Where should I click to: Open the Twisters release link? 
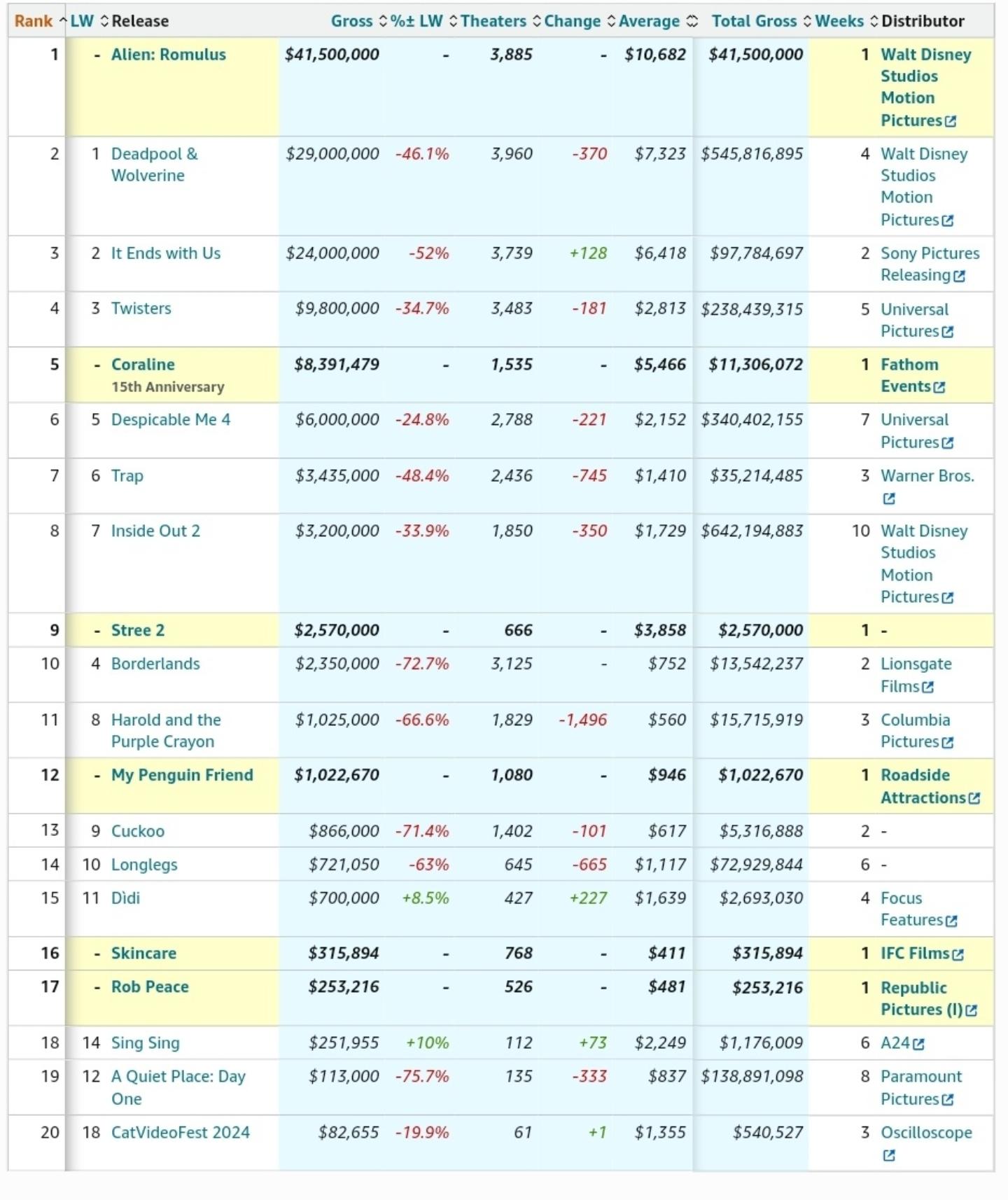(x=141, y=309)
